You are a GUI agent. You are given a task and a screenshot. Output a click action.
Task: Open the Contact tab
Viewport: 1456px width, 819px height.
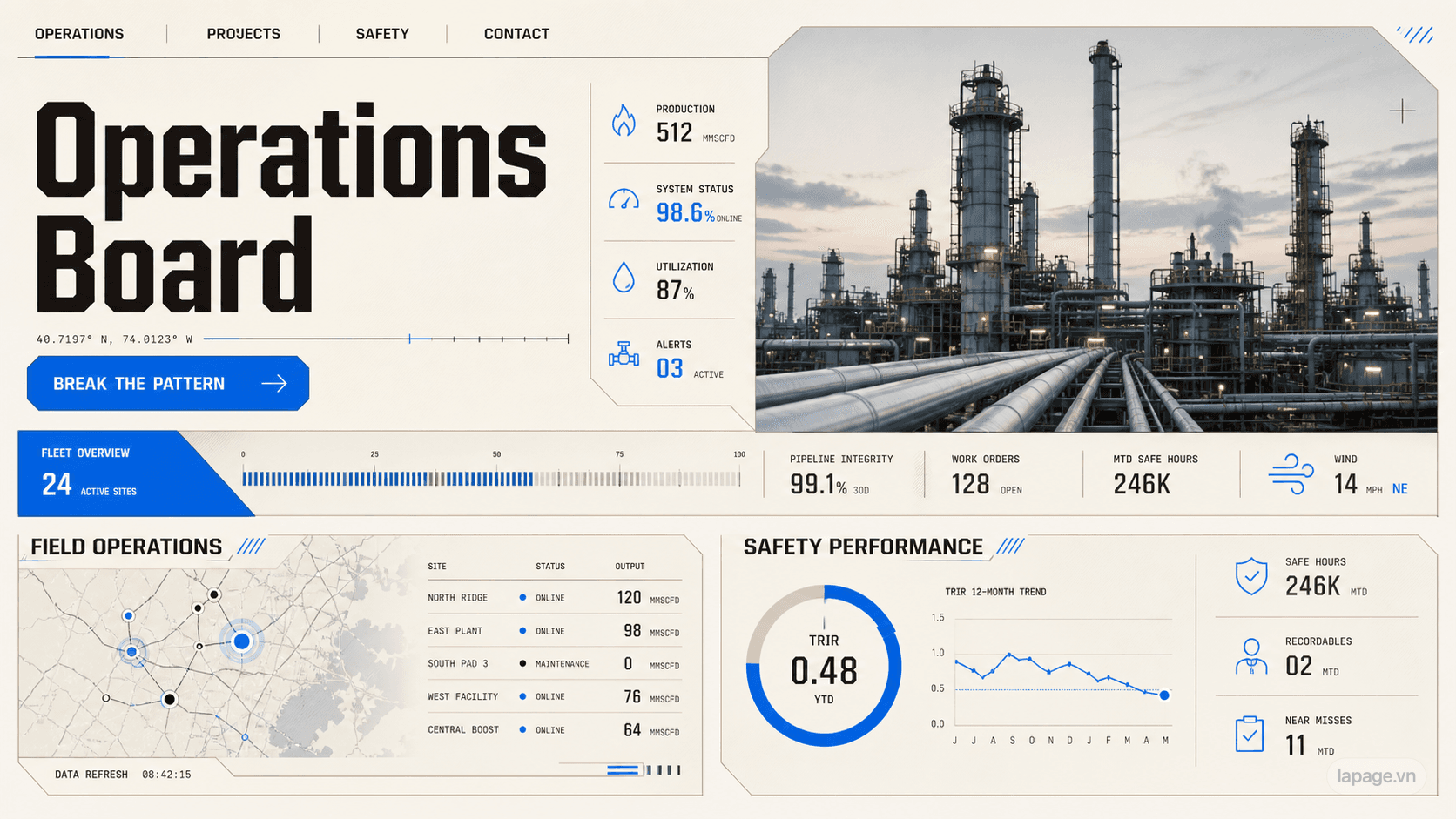pyautogui.click(x=516, y=34)
